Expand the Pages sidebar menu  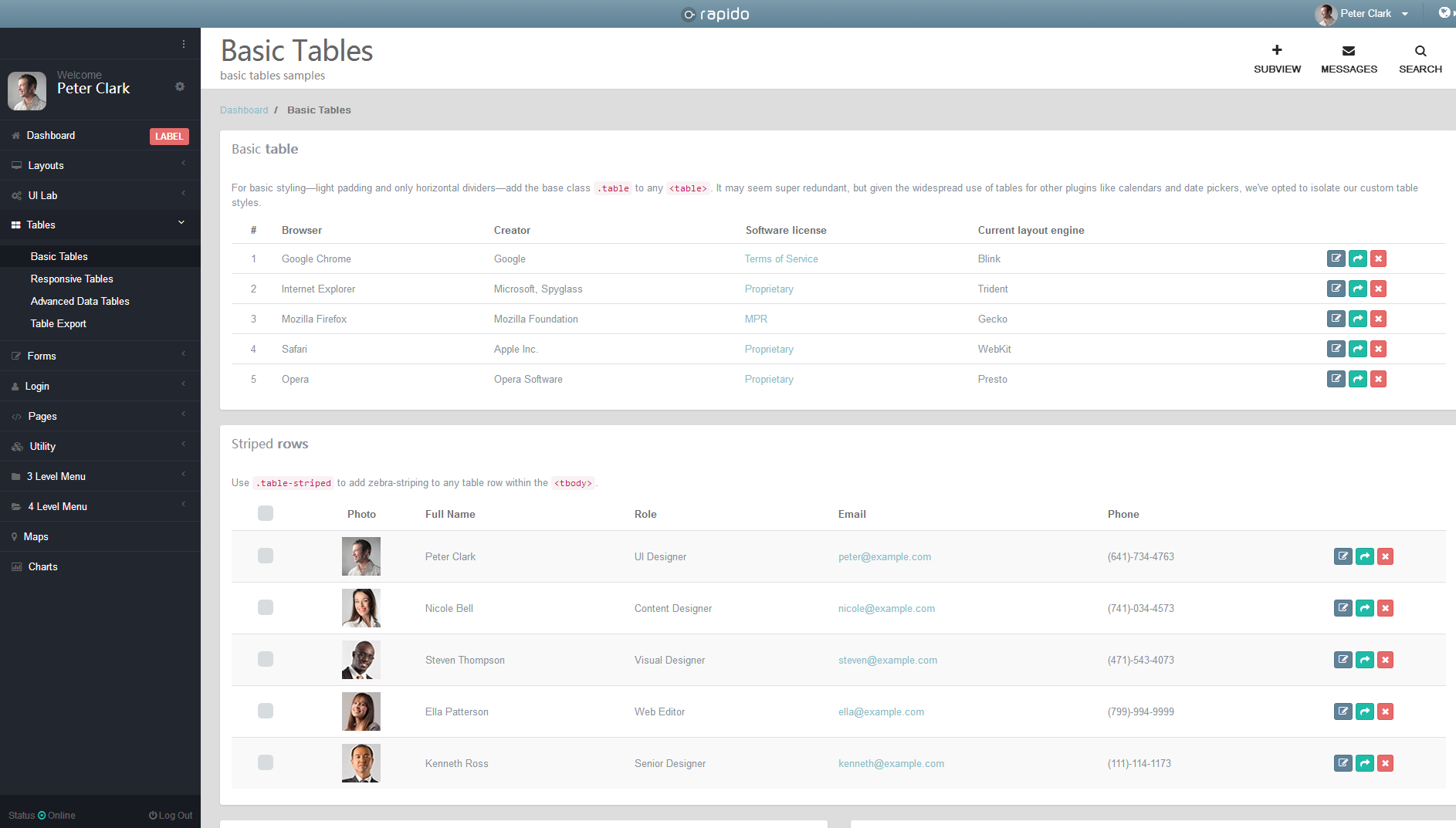pyautogui.click(x=100, y=416)
